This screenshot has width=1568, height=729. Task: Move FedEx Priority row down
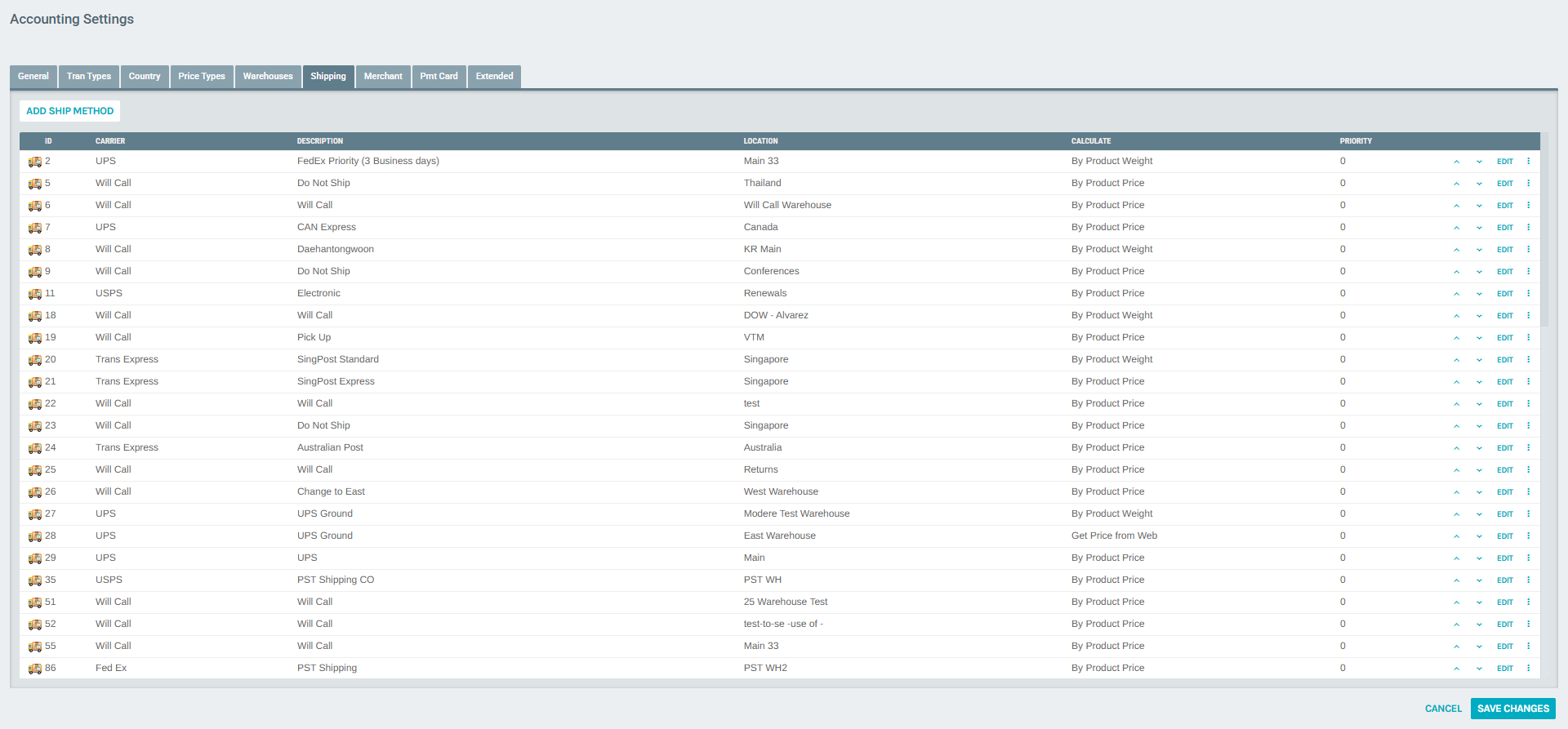tap(1479, 162)
